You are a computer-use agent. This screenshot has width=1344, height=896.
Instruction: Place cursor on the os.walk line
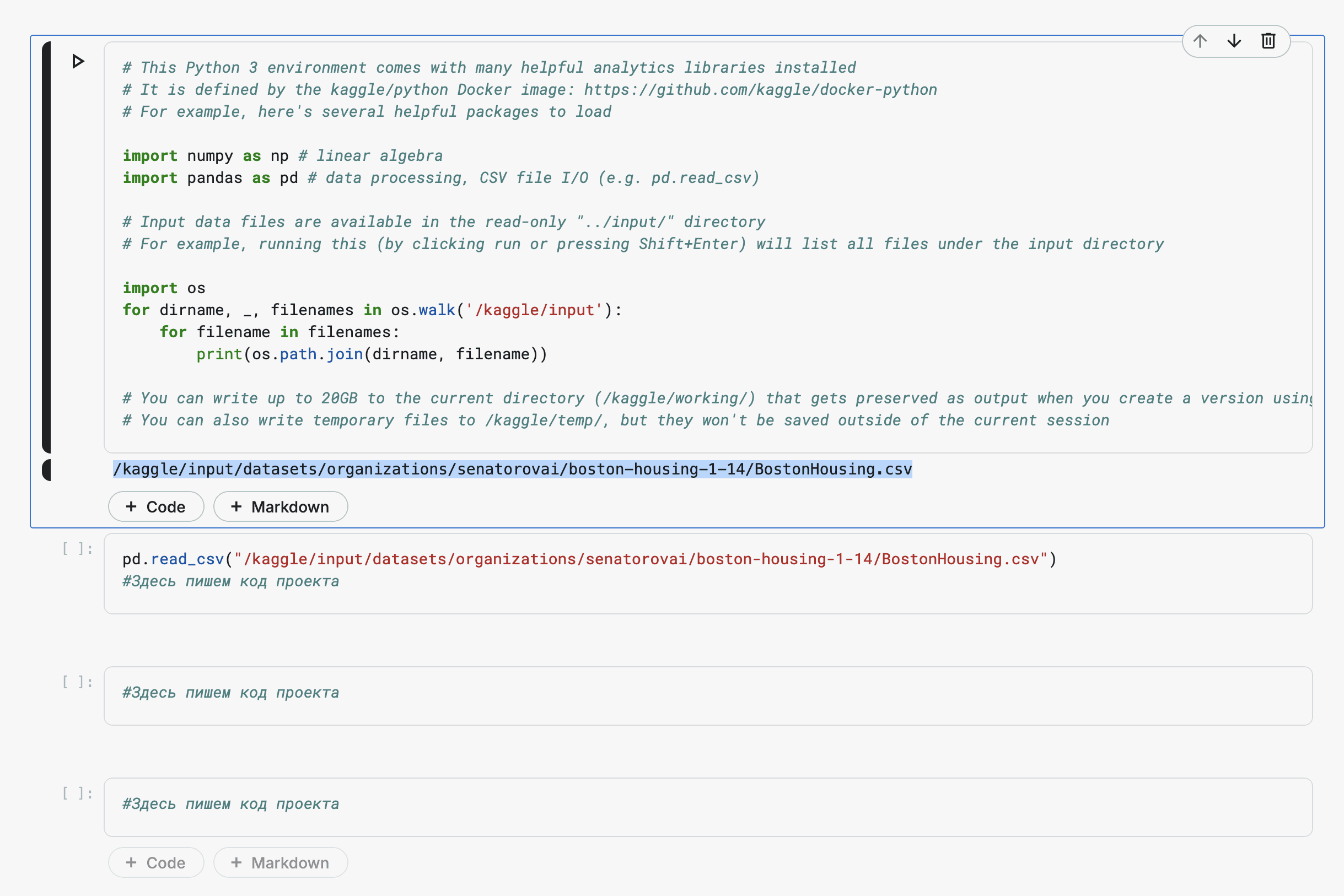[372, 310]
